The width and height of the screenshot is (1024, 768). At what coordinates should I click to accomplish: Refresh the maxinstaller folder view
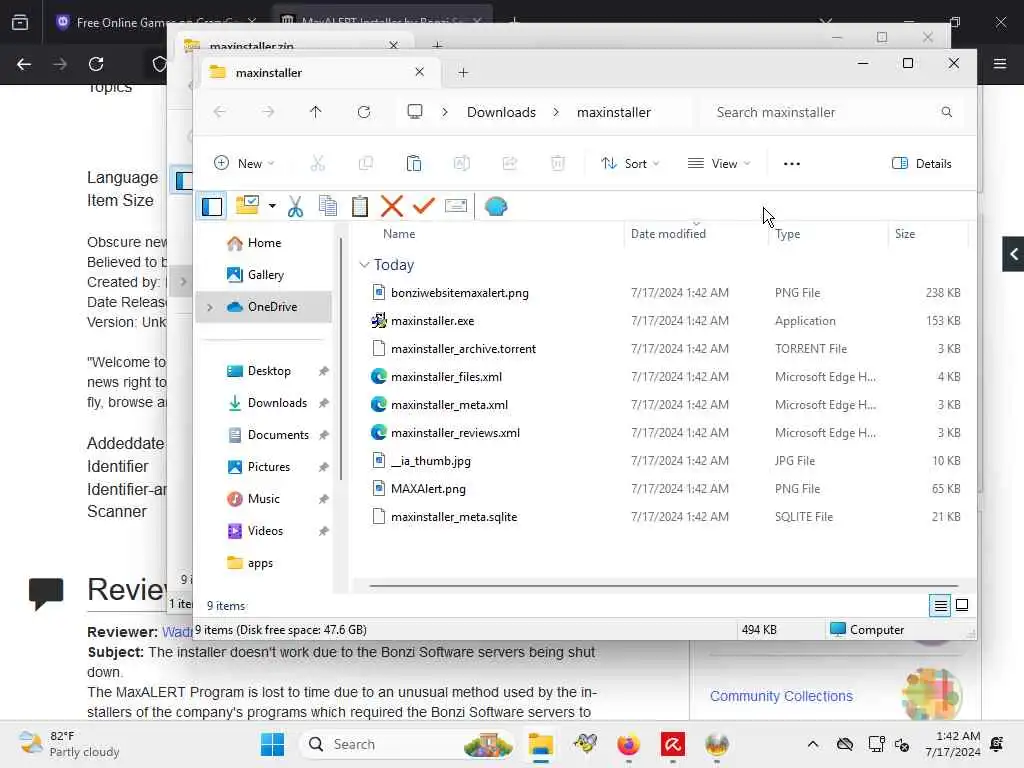pos(364,112)
